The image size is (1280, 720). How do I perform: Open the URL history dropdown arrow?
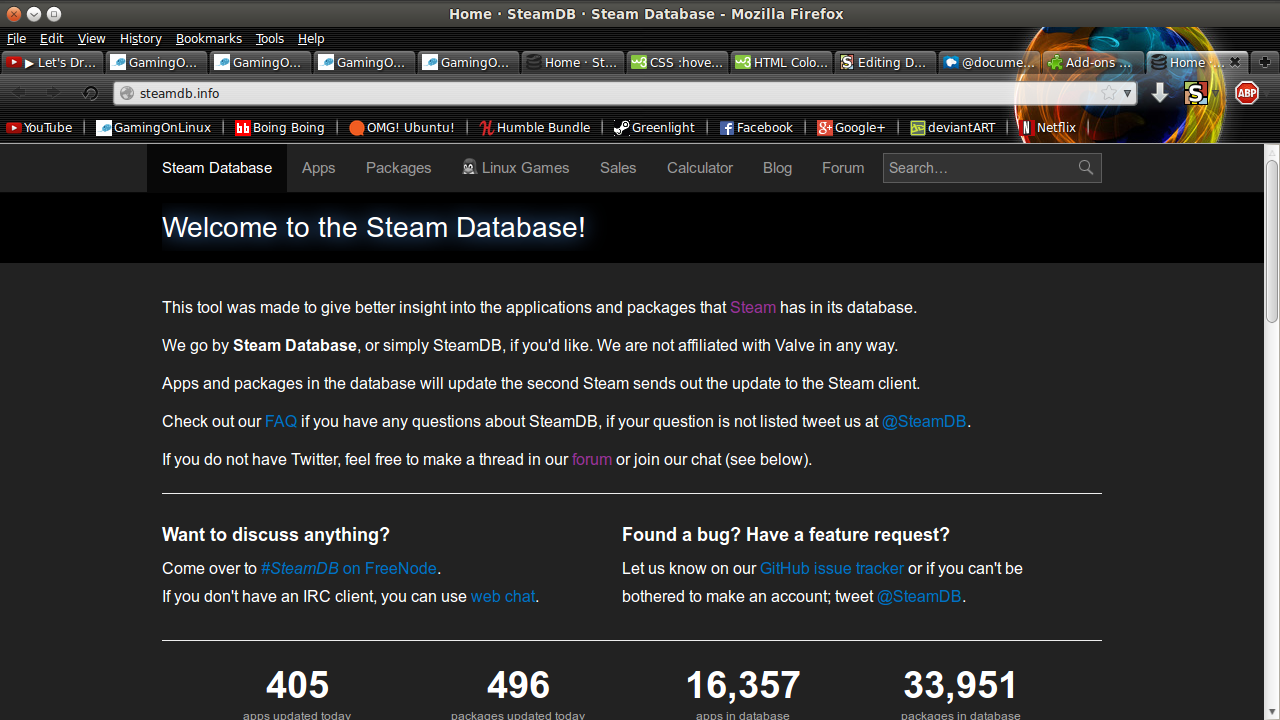1128,93
